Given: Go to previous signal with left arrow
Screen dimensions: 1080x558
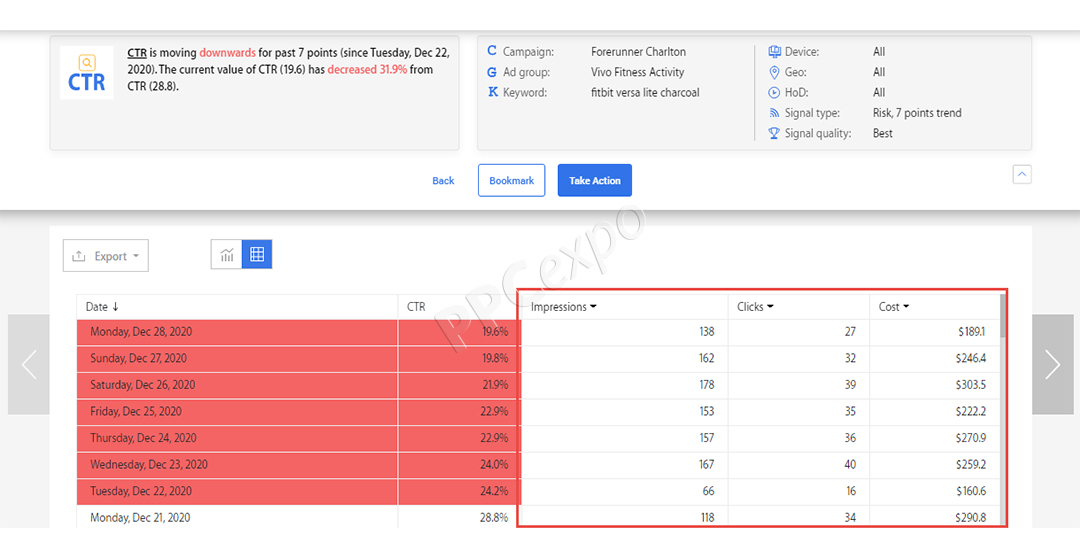Looking at the screenshot, I should point(29,364).
